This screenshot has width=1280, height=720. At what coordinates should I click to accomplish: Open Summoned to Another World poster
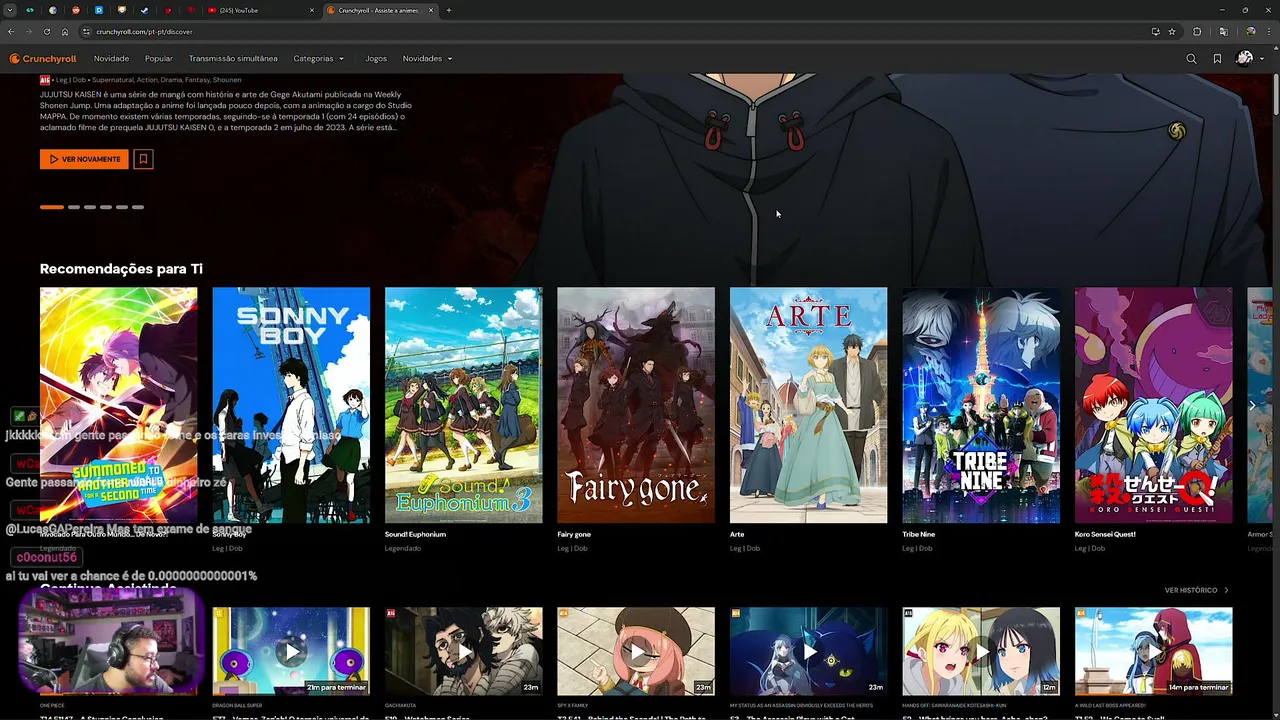coord(119,405)
